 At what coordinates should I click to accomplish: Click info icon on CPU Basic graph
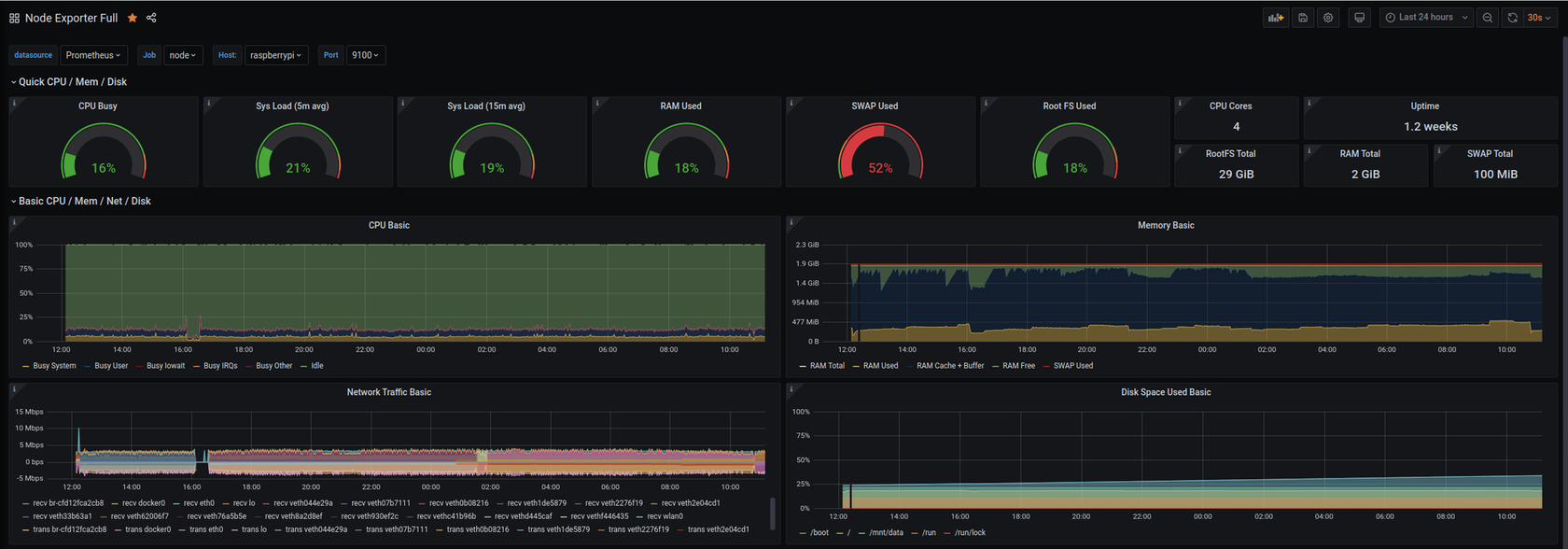(x=14, y=222)
